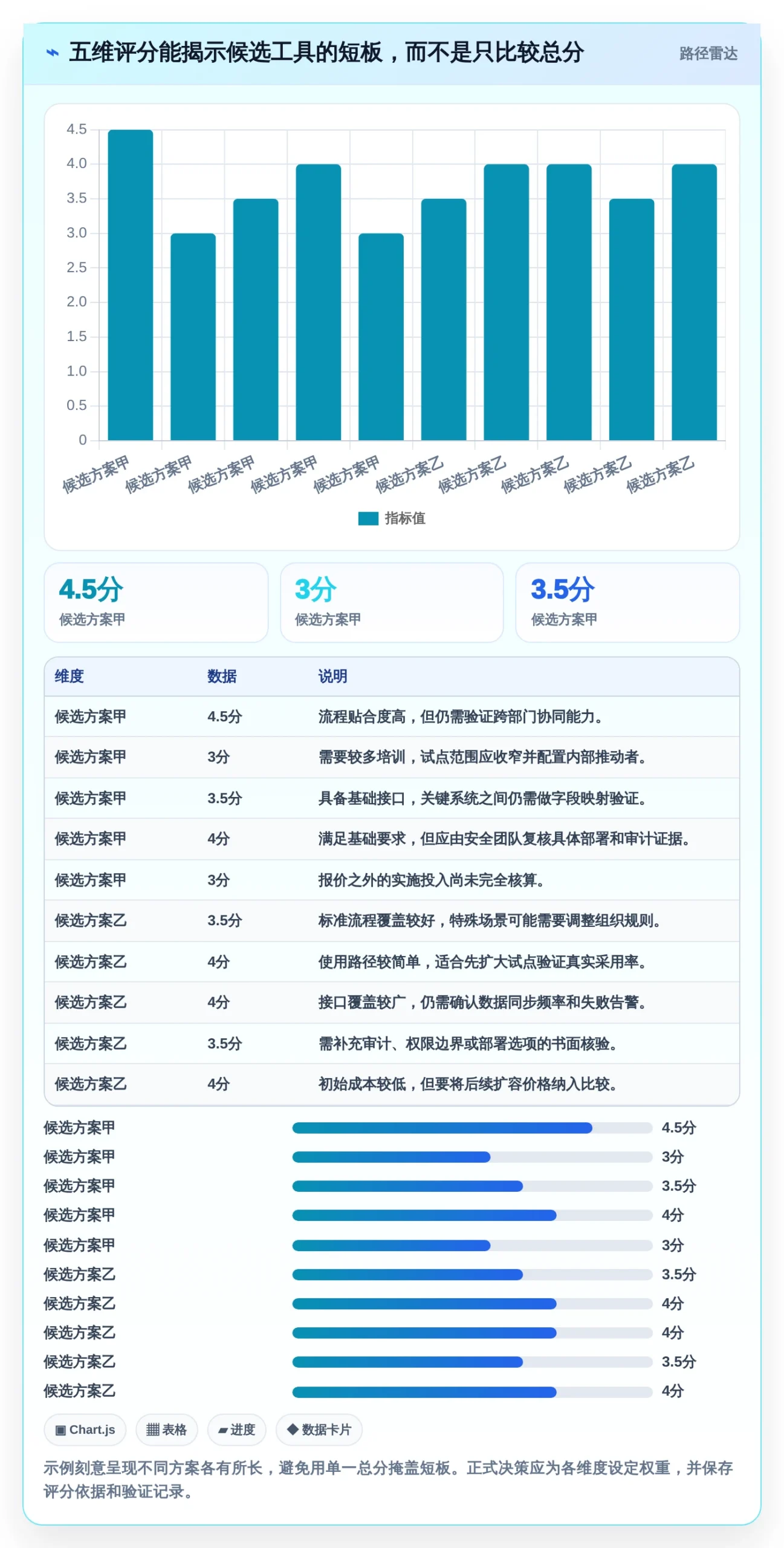Click the 候选方案甲 progress bar at 4.5分
Image resolution: width=784 pixels, height=1548 pixels.
(x=472, y=1128)
